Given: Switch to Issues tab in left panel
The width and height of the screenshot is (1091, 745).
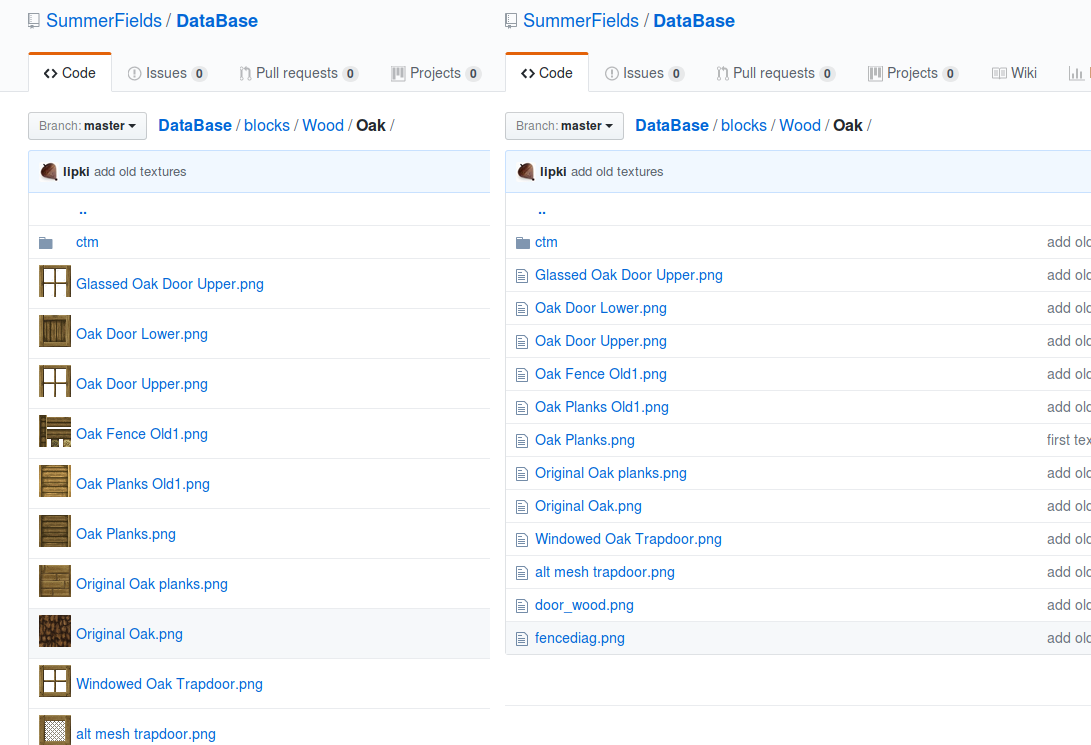Looking at the screenshot, I should pyautogui.click(x=167, y=73).
